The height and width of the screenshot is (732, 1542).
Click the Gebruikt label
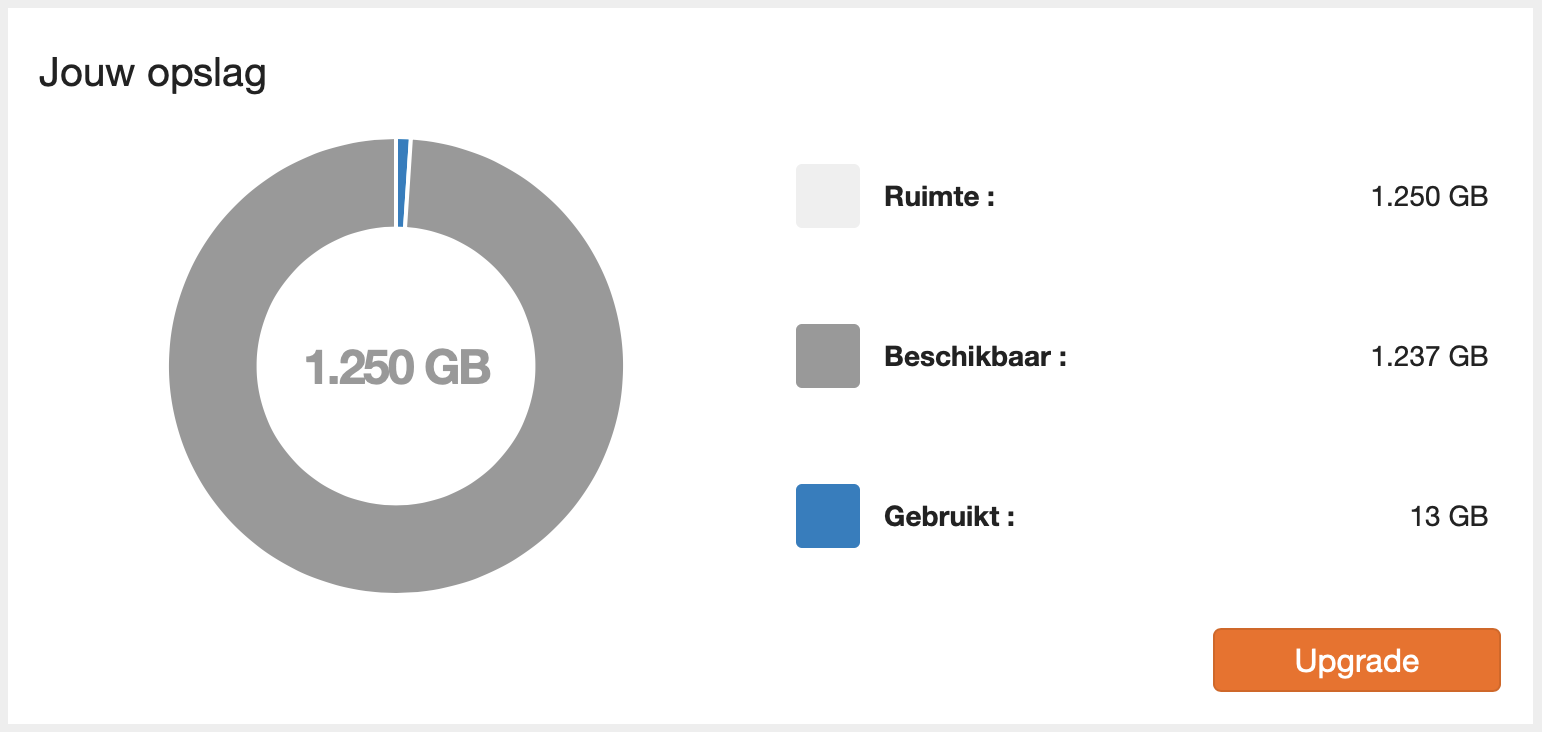click(949, 517)
